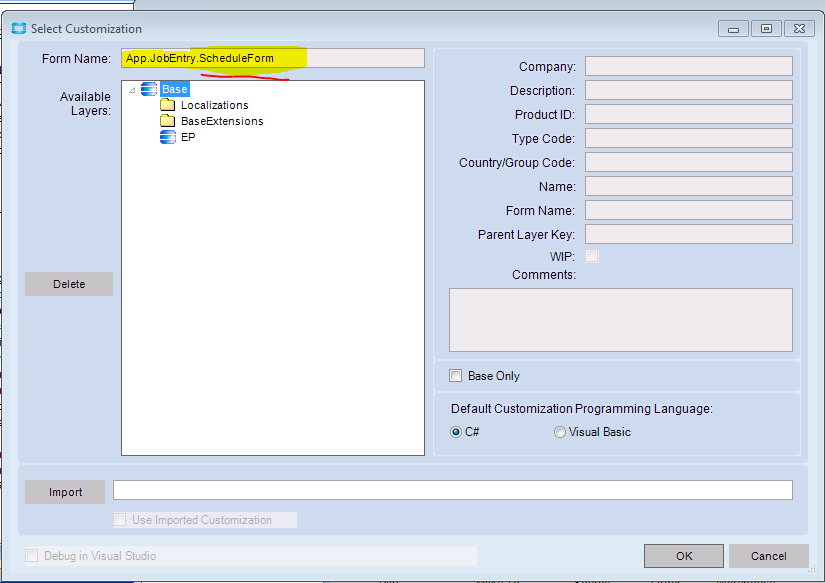This screenshot has width=825, height=583.
Task: Click the import file path field
Action: point(452,490)
